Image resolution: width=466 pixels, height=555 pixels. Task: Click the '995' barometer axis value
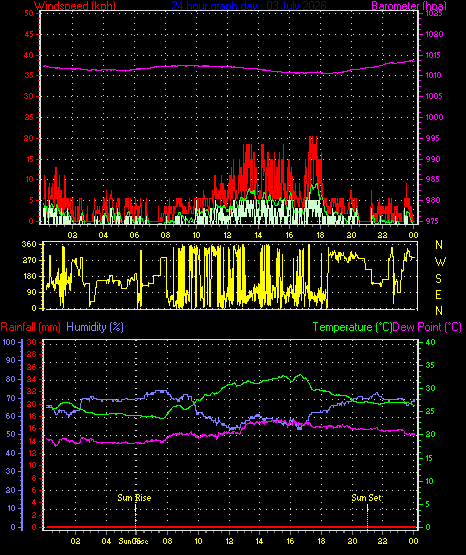(433, 138)
